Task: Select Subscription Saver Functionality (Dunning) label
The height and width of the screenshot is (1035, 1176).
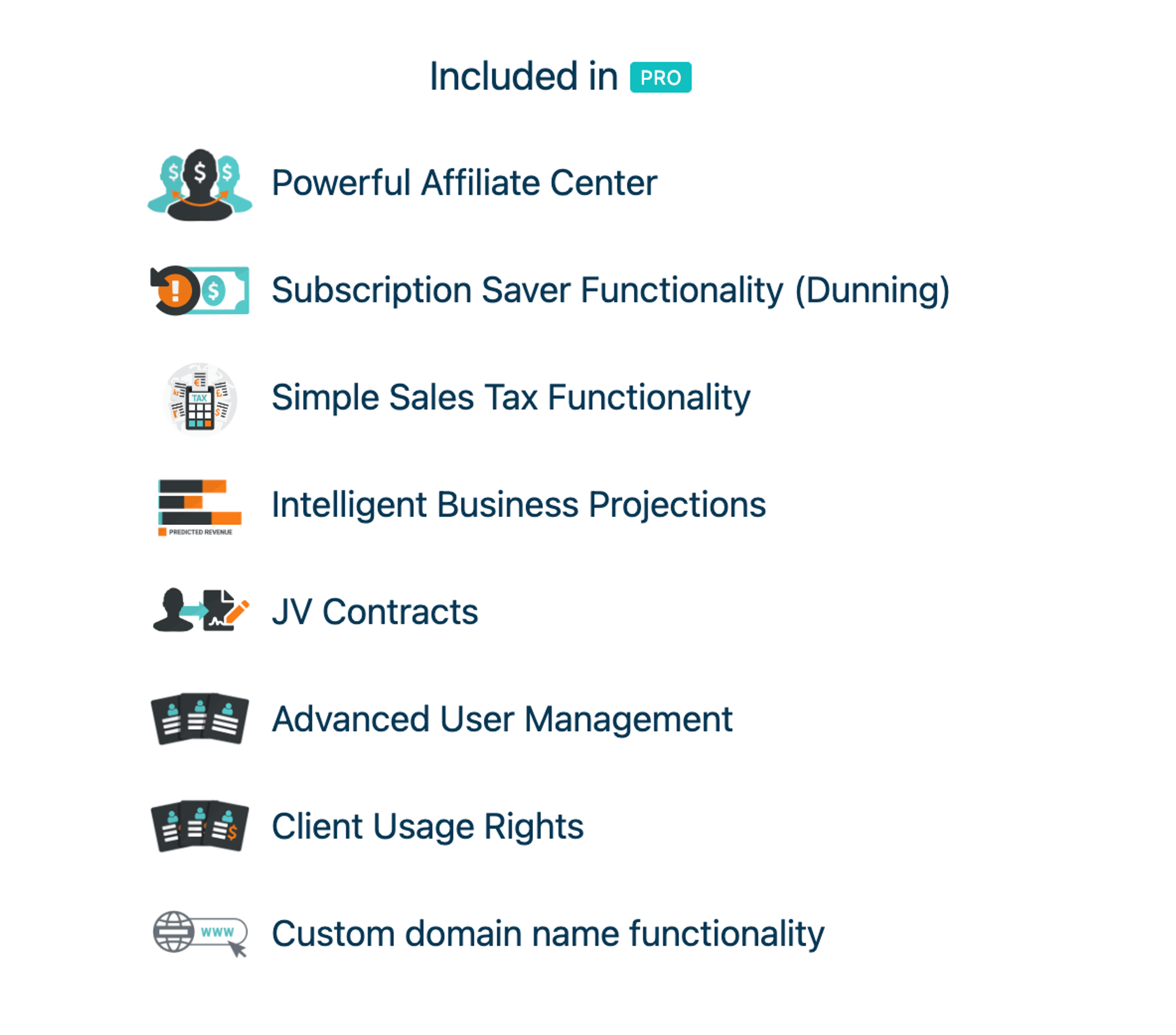Action: point(610,290)
